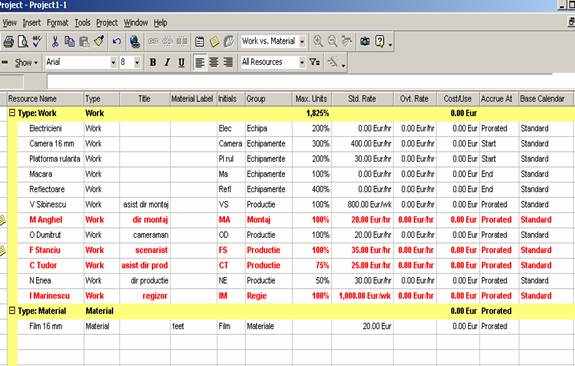
Task: Select the Format Painter brush
Action: (x=99, y=41)
